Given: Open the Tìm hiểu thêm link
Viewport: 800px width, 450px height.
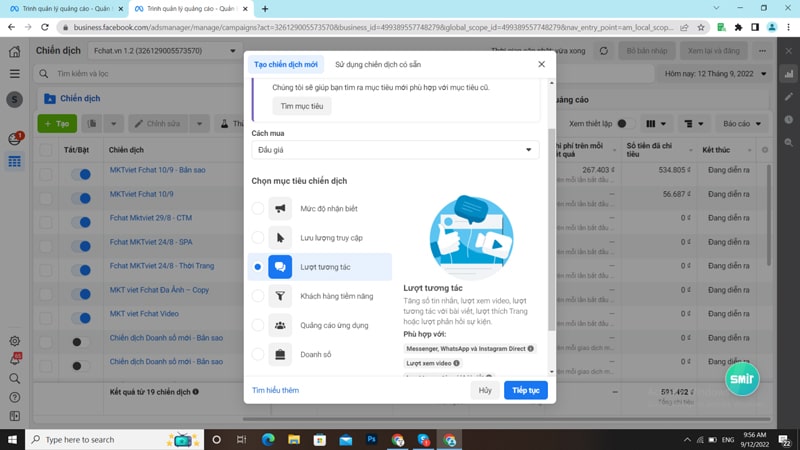Looking at the screenshot, I should [x=276, y=390].
